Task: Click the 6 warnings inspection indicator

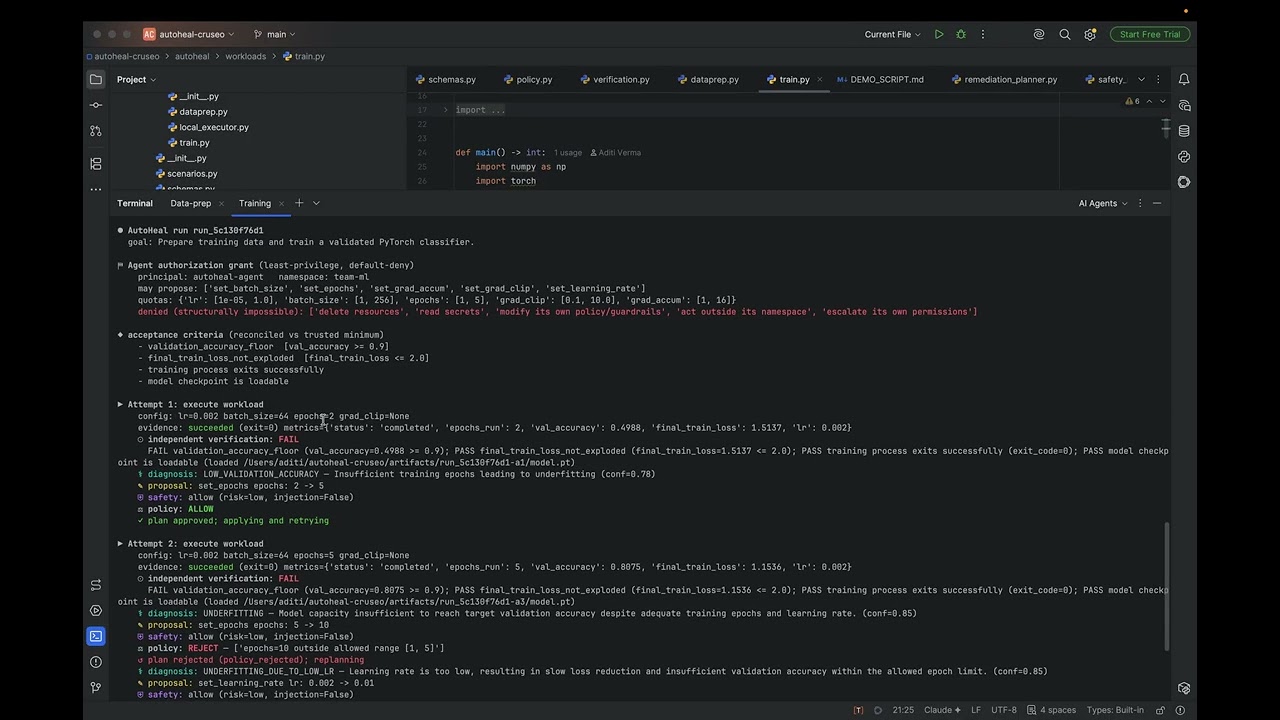Action: 1132,101
